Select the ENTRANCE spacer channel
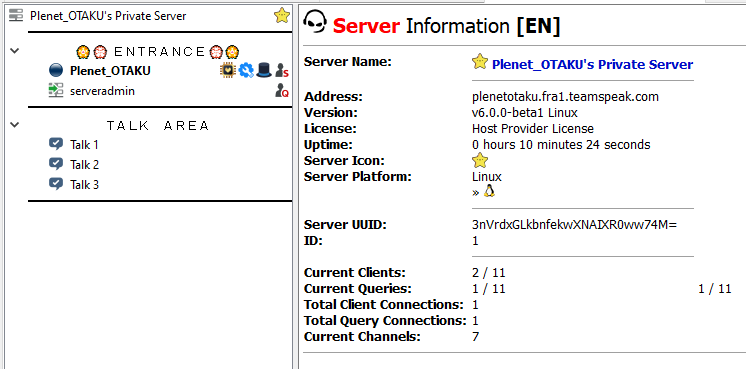Screen dimensions: 746x369 (157, 51)
